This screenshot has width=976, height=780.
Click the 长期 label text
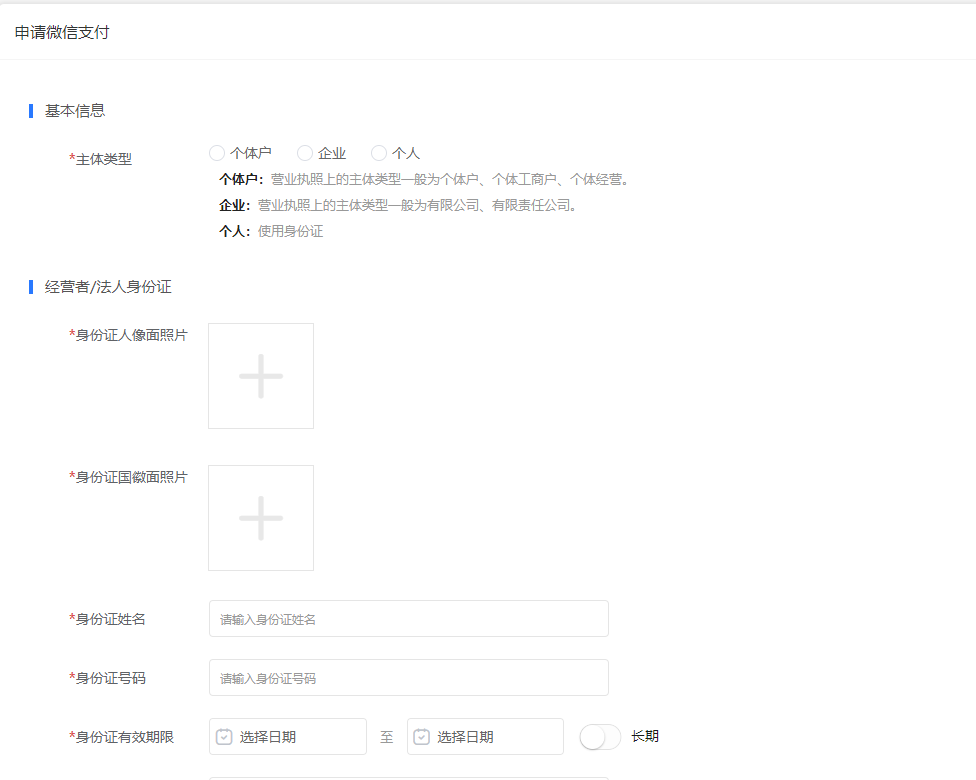(645, 736)
